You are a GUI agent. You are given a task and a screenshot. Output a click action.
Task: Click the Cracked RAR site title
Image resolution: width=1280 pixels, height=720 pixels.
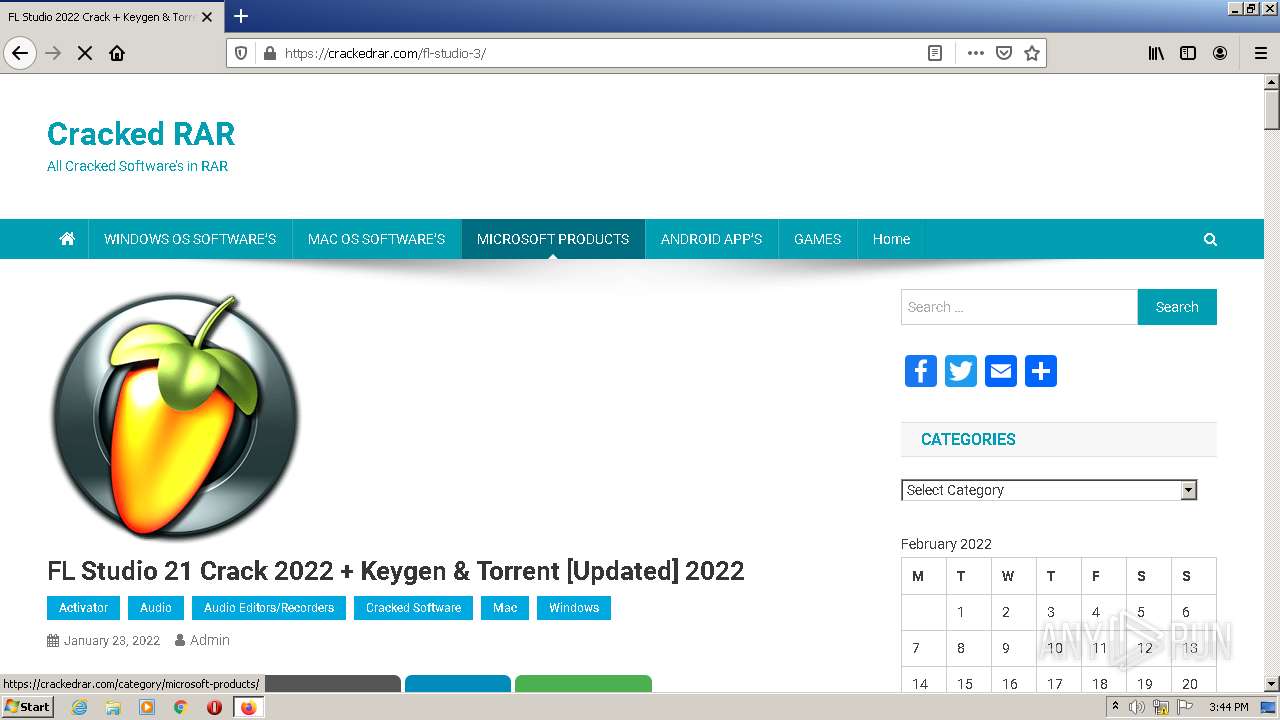[x=141, y=134]
